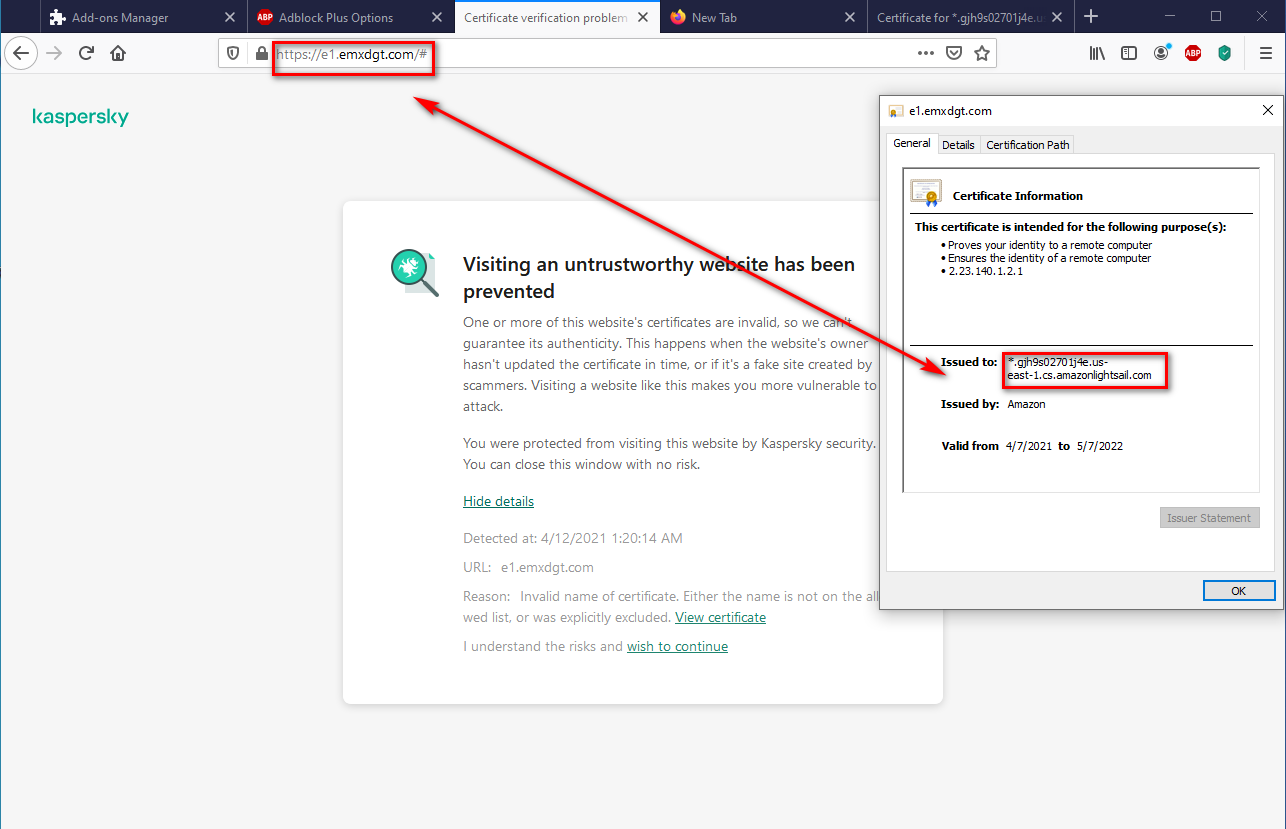Open the Certification Path tab

[1028, 145]
